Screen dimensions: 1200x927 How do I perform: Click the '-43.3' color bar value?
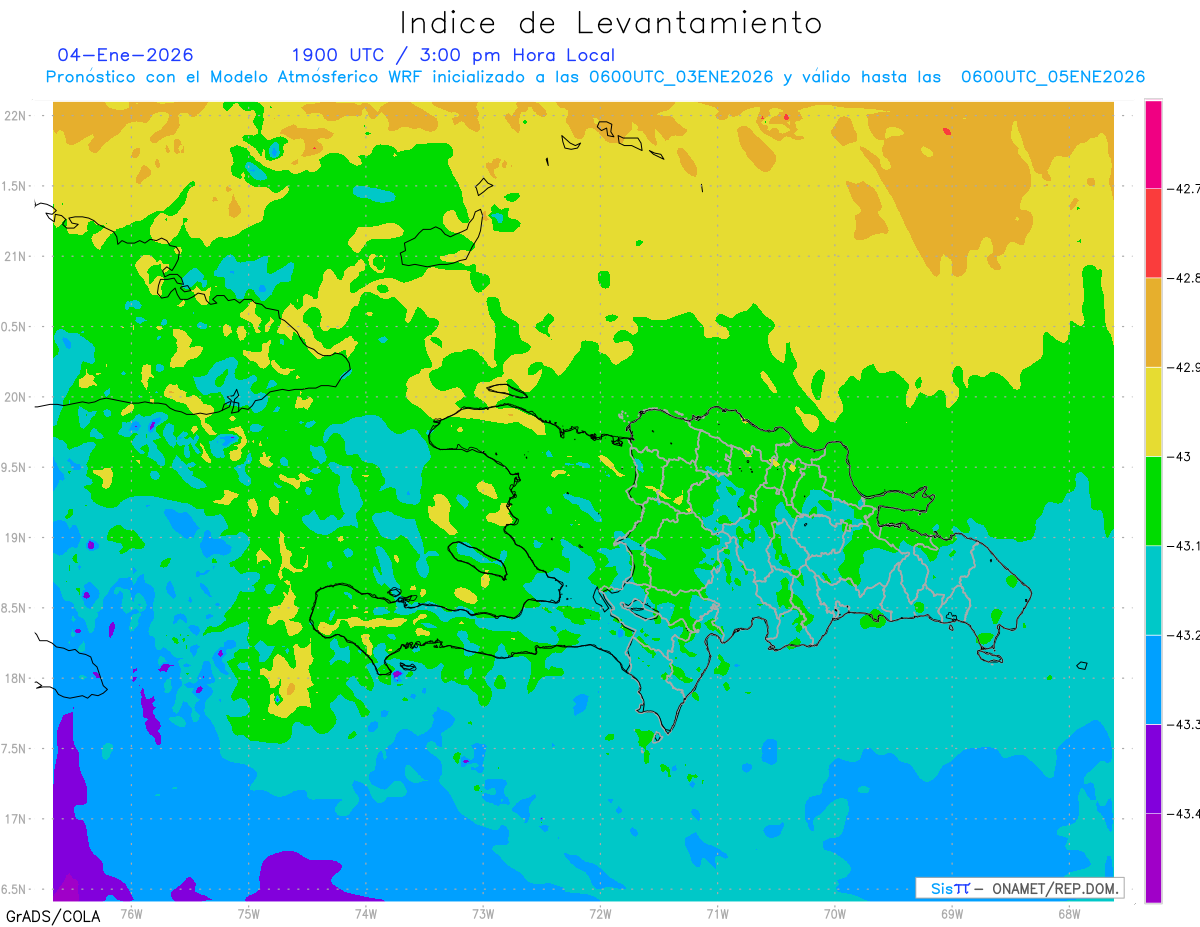(x=1184, y=724)
